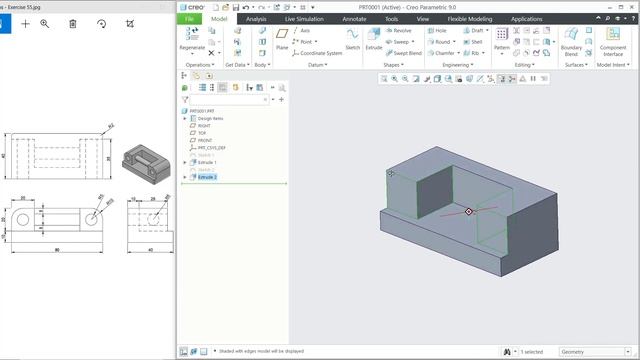This screenshot has width=640, height=360.
Task: Click the Draft feature button
Action: click(x=473, y=31)
